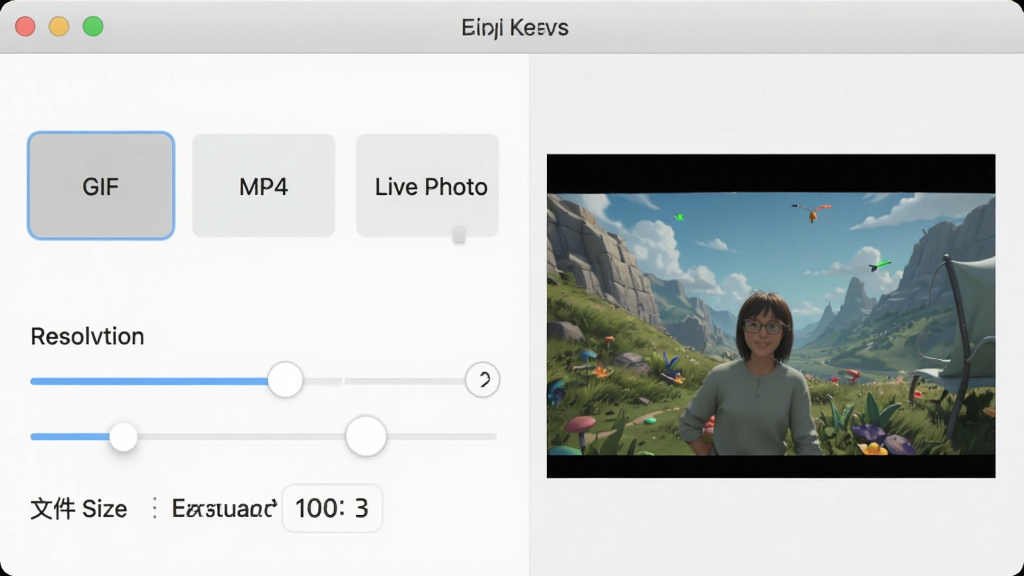
Task: Click the Resolution slider handle
Action: click(x=285, y=379)
